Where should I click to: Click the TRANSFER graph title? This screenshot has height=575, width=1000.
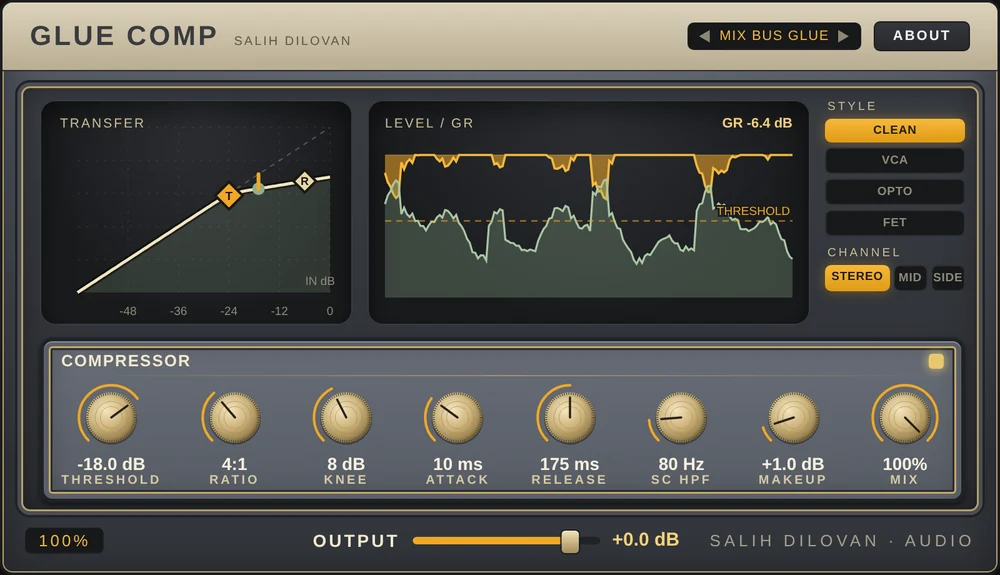pyautogui.click(x=102, y=123)
